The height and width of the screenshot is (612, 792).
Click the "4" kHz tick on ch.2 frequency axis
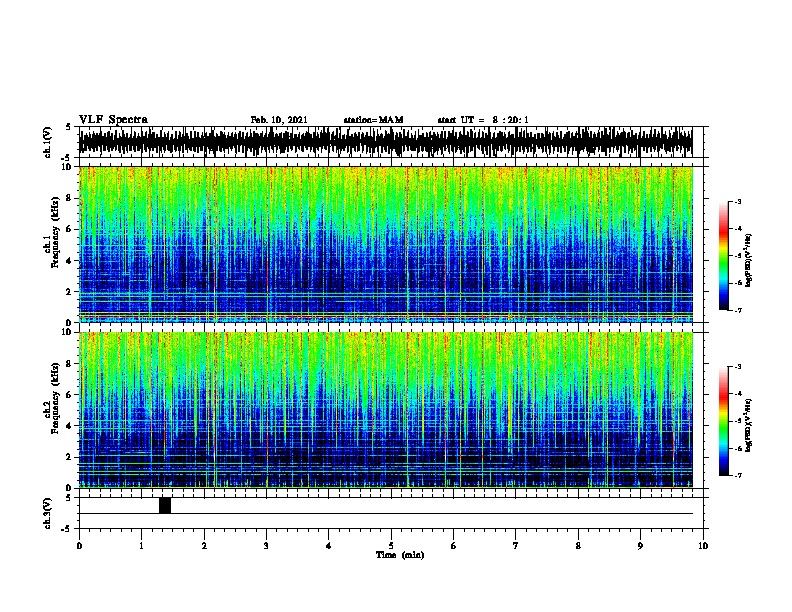click(69, 425)
